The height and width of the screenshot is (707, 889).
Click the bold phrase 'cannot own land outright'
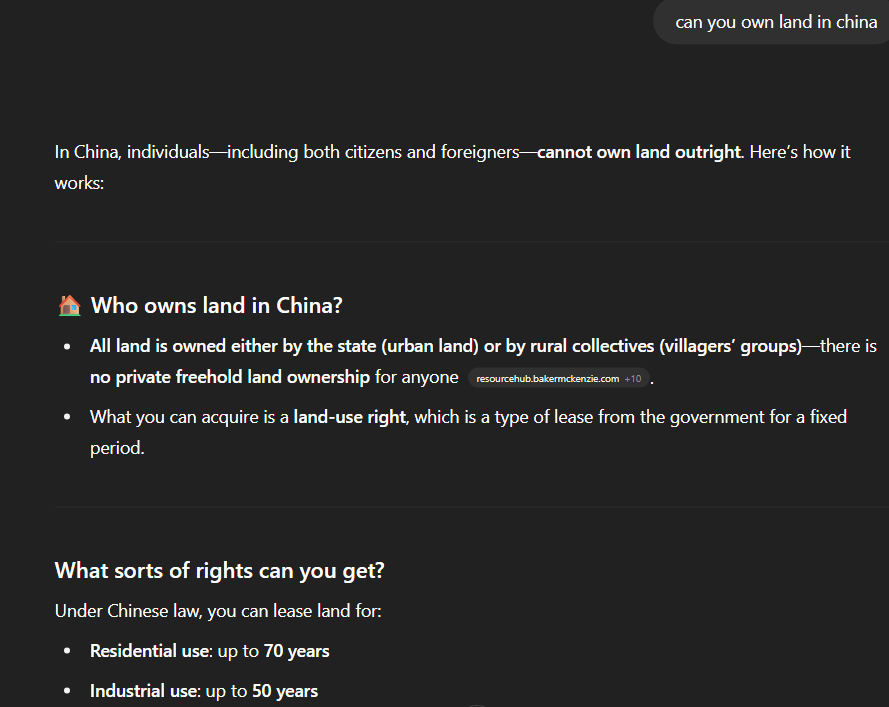639,152
